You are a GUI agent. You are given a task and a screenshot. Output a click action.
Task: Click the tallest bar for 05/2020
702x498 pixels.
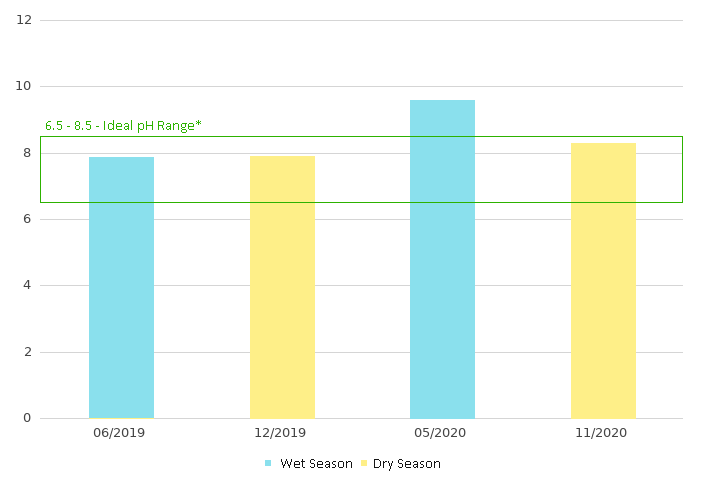point(442,259)
